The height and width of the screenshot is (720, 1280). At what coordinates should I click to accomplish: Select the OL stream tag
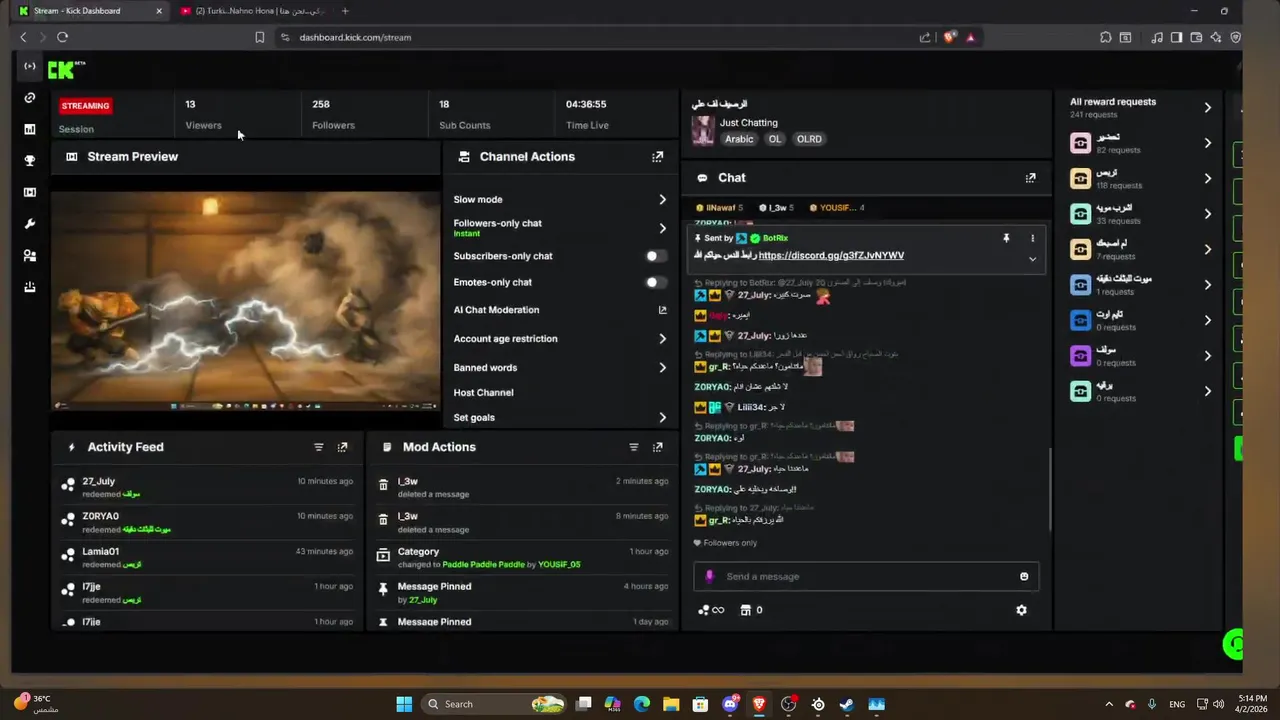click(775, 139)
